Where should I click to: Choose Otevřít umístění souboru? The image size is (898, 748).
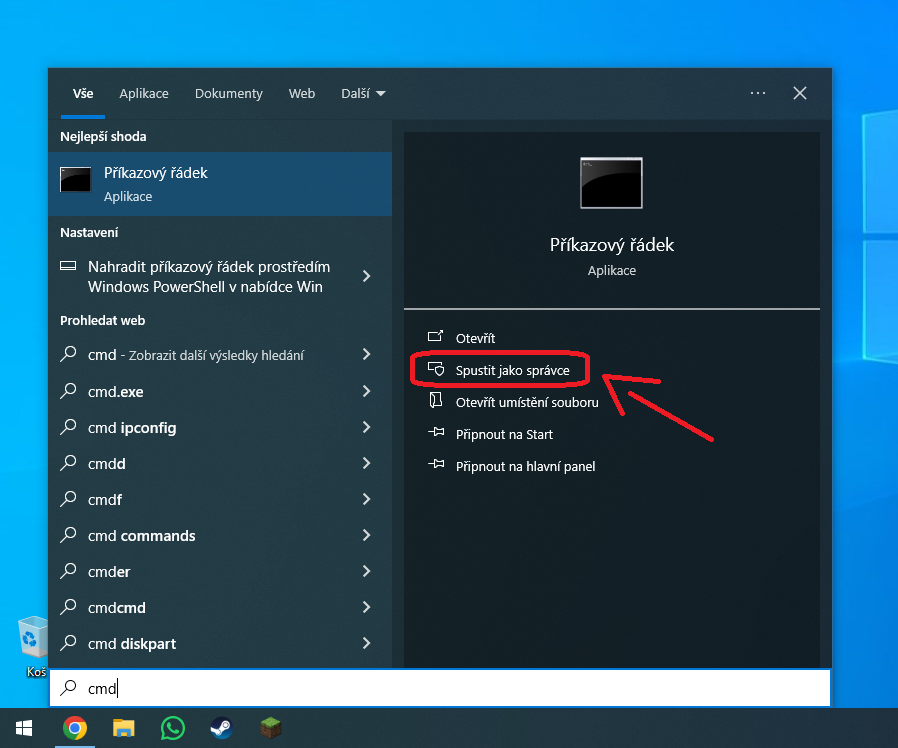tap(526, 402)
